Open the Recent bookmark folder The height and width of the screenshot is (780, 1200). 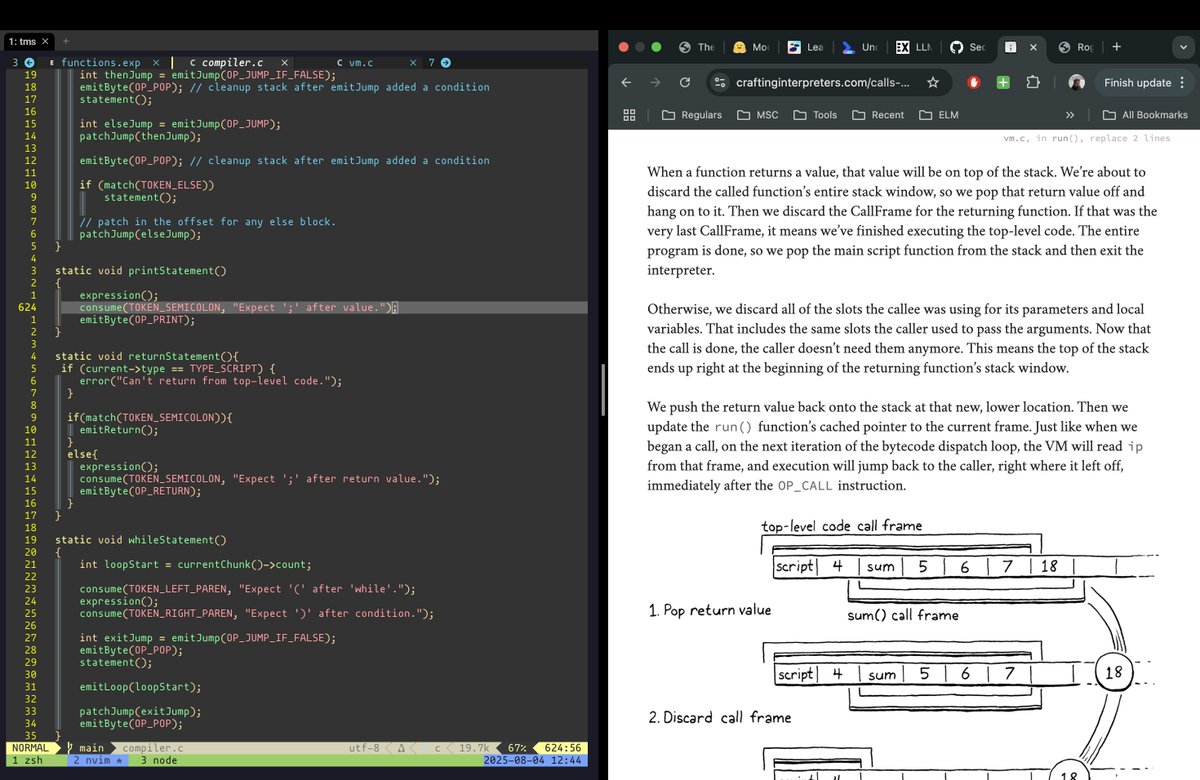878,115
